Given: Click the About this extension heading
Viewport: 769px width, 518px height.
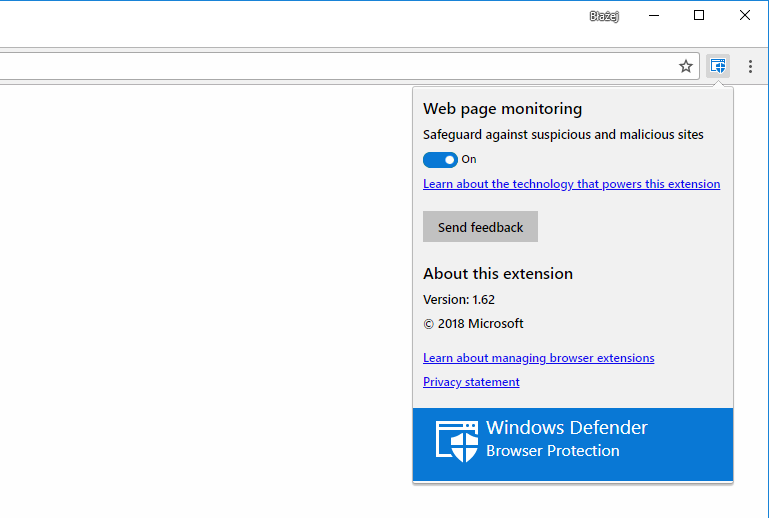Looking at the screenshot, I should click(498, 274).
